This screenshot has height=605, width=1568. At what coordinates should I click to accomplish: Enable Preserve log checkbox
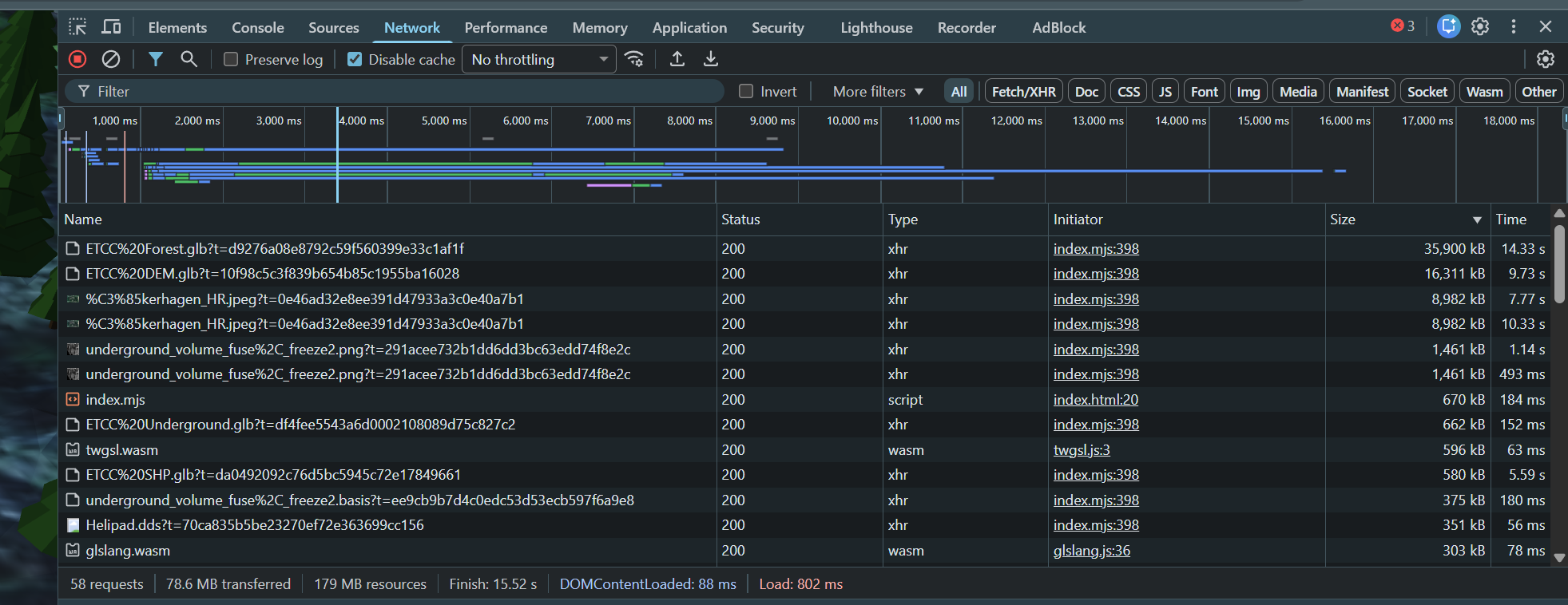point(231,60)
